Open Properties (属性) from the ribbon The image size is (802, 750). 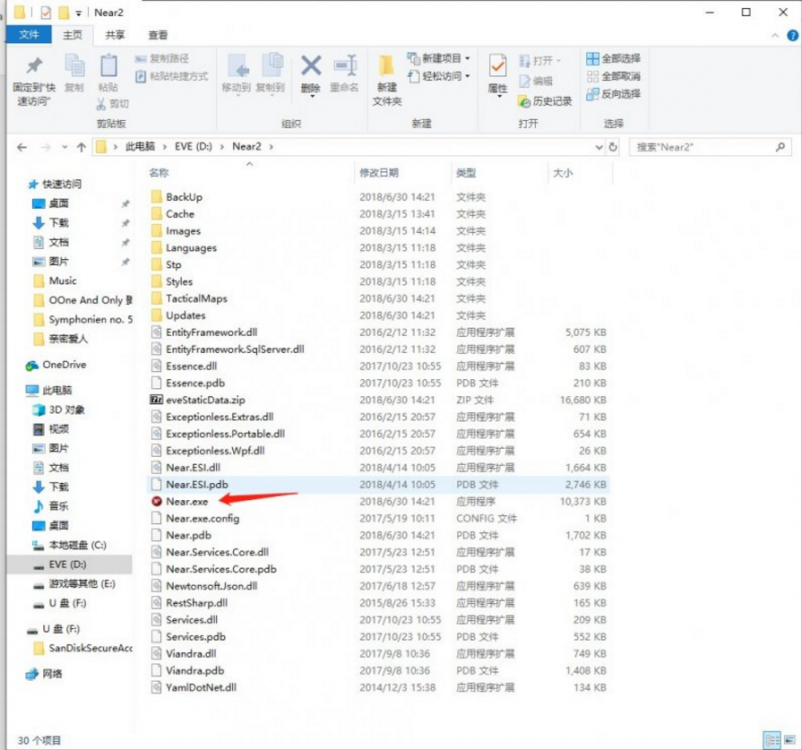click(x=497, y=74)
